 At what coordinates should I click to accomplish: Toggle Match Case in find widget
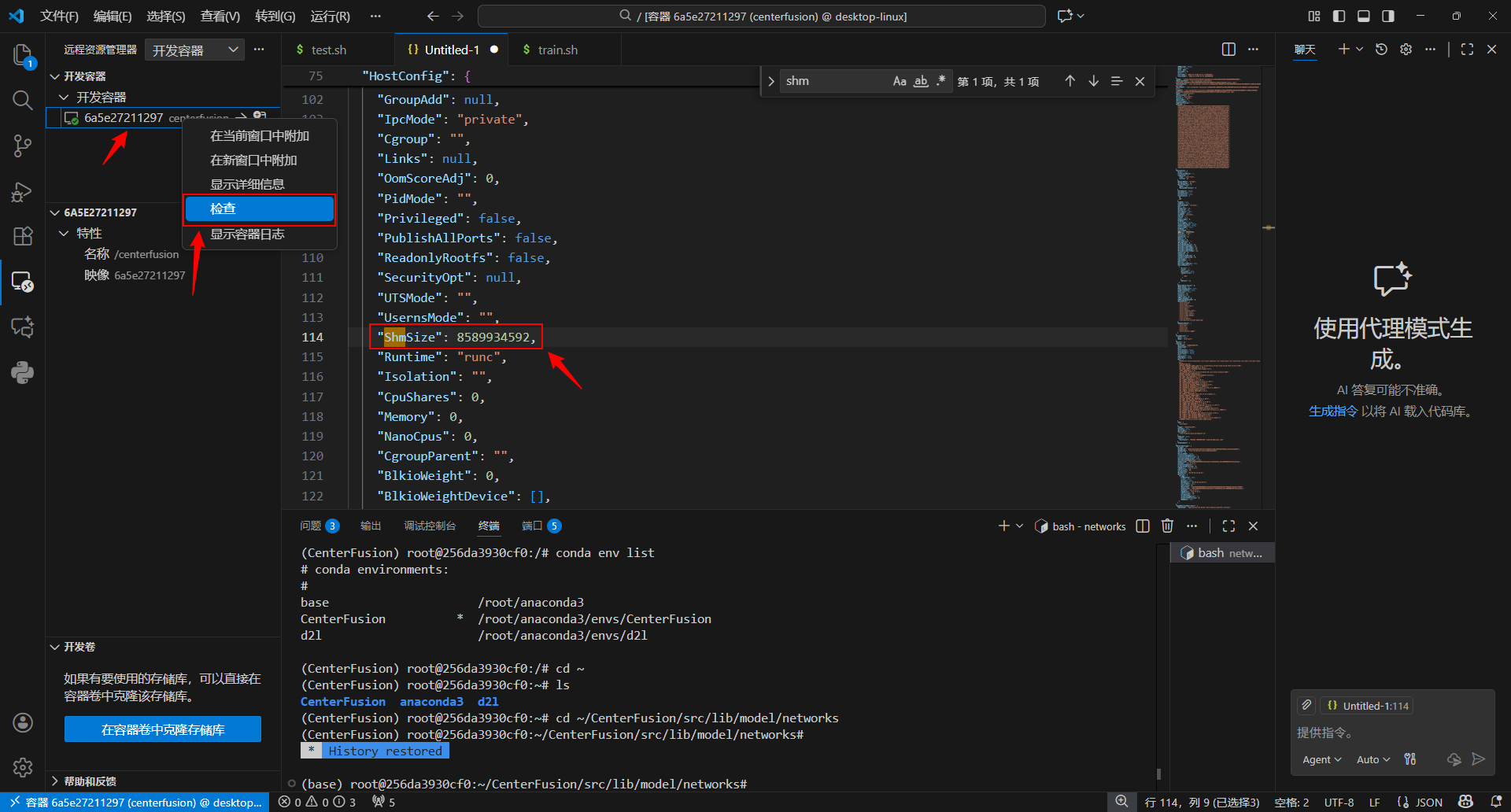click(900, 81)
